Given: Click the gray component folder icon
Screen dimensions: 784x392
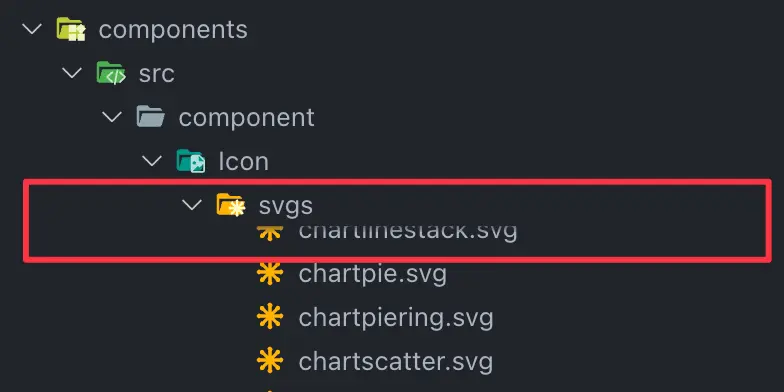Looking at the screenshot, I should click(150, 117).
